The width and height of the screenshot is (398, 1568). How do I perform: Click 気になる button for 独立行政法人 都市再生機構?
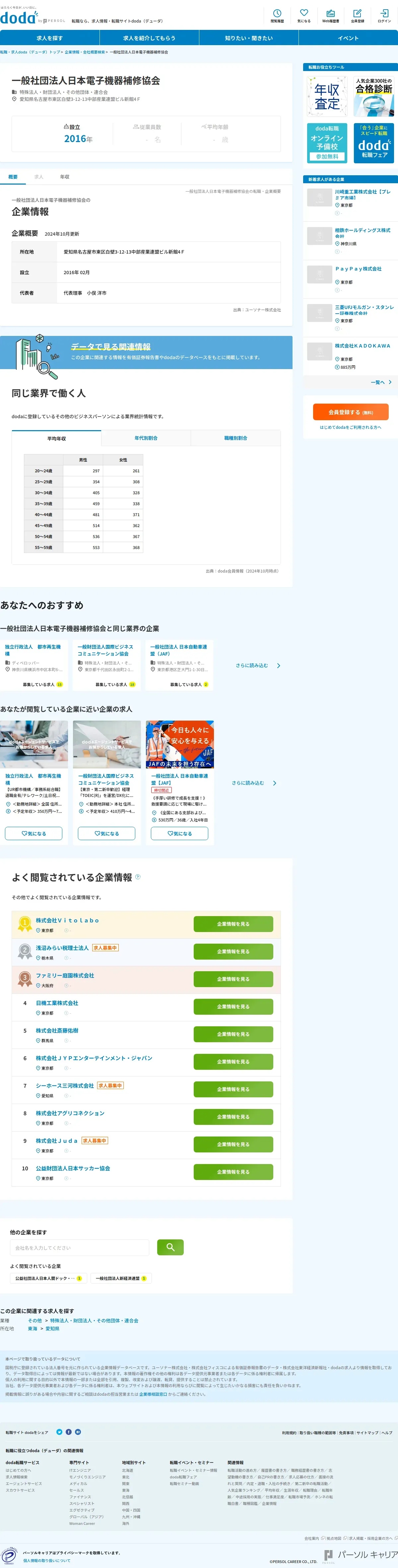coord(33,833)
